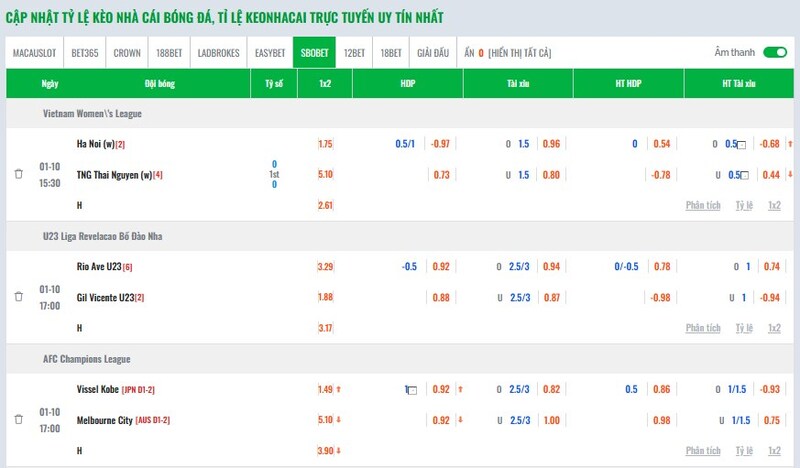This screenshot has width=800, height=468.
Task: Switch to the 12BET tab
Action: [x=354, y=52]
